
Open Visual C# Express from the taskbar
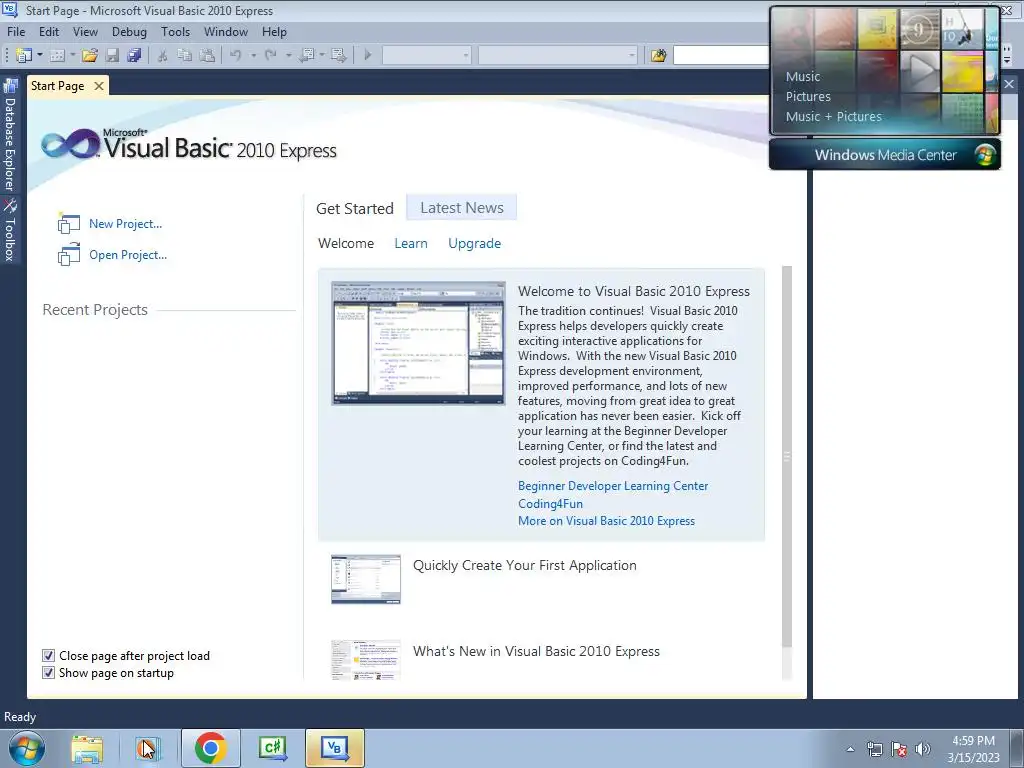coord(272,748)
